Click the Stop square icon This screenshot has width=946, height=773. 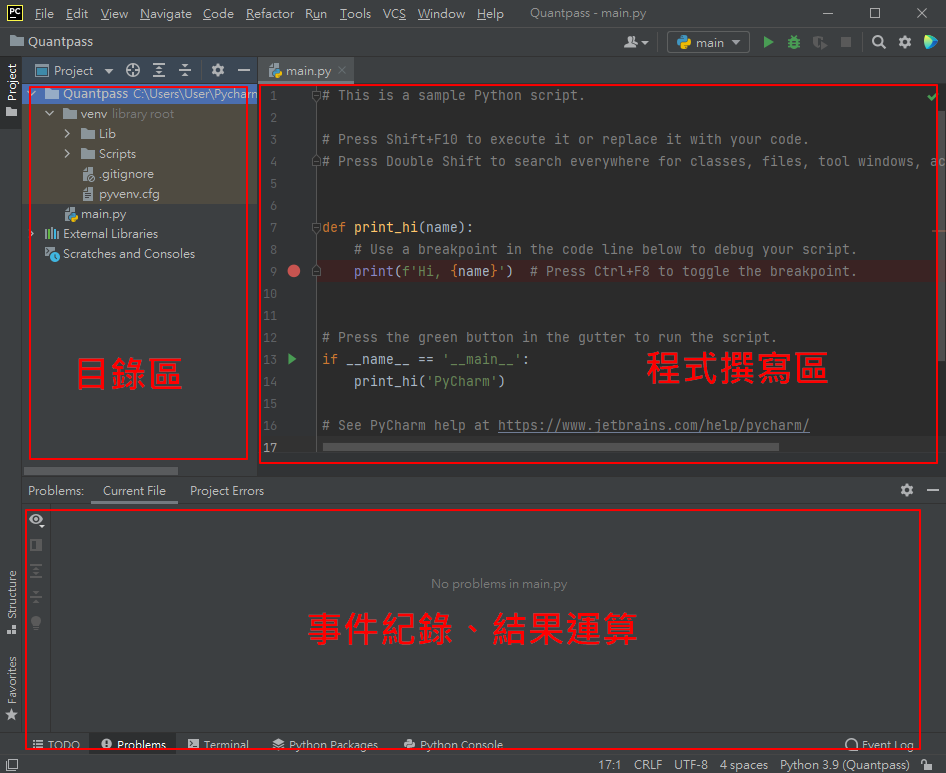pos(846,42)
